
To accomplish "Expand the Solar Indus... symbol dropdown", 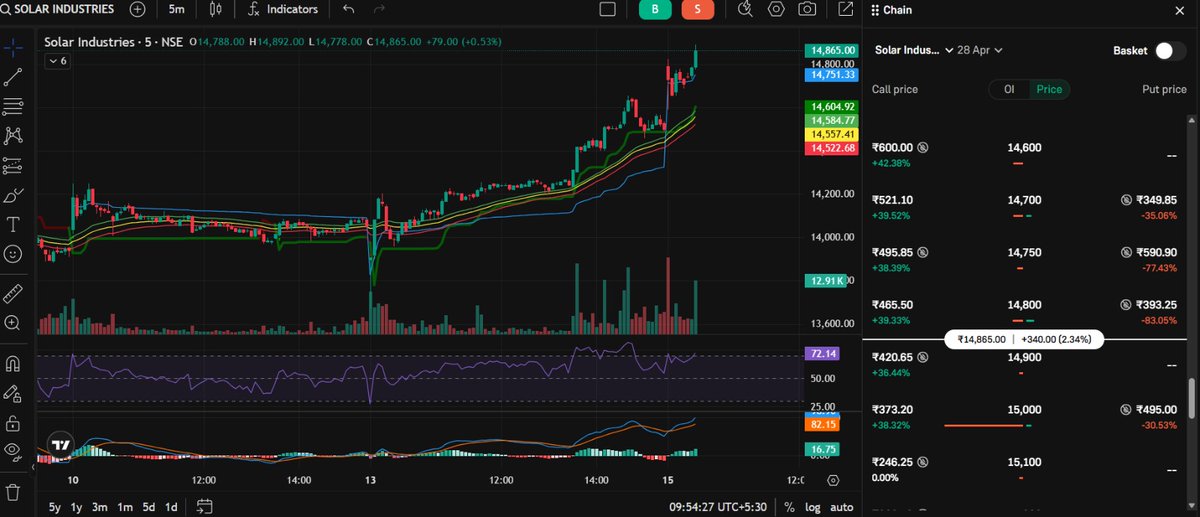I will click(914, 49).
